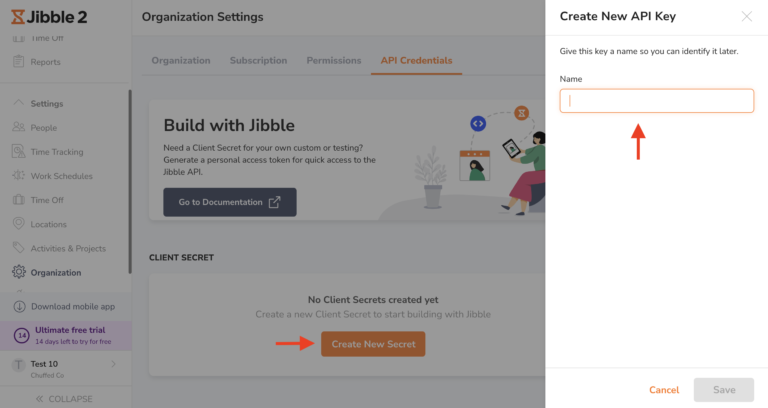This screenshot has height=408, width=768.
Task: Click the Organization gear icon
Action: (x=19, y=272)
